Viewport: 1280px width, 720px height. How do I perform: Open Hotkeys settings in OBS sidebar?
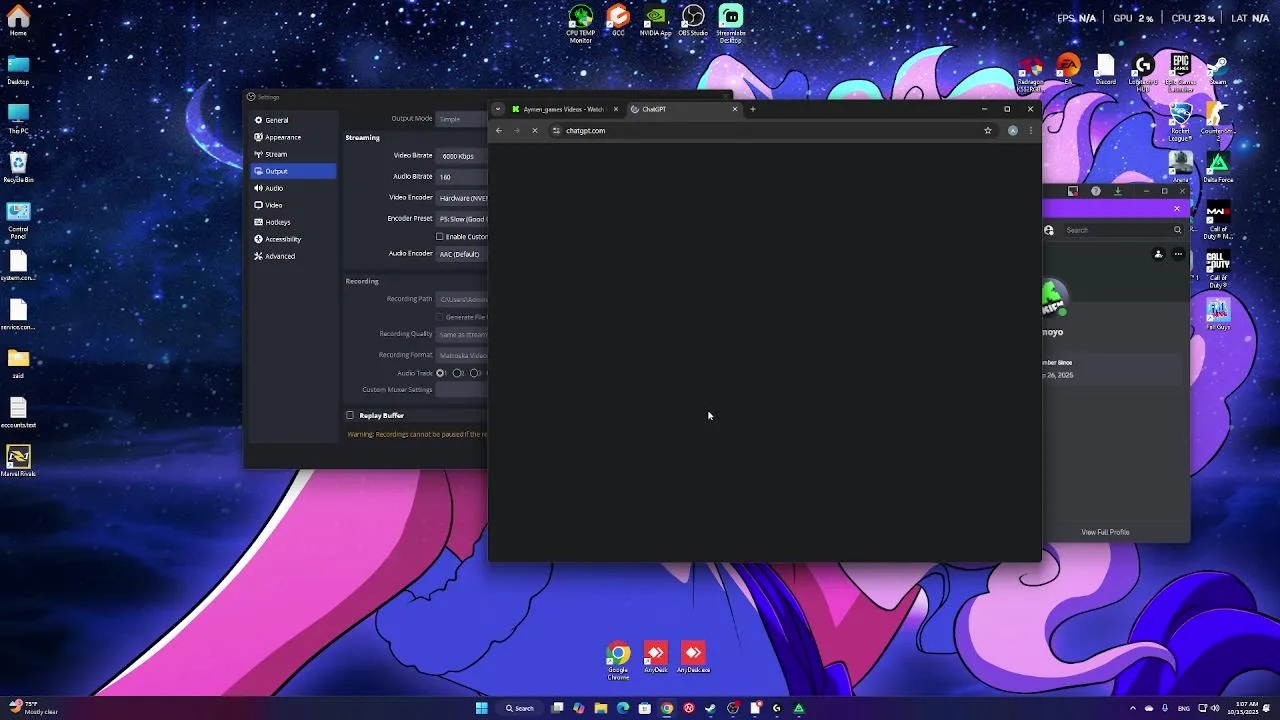[293, 222]
